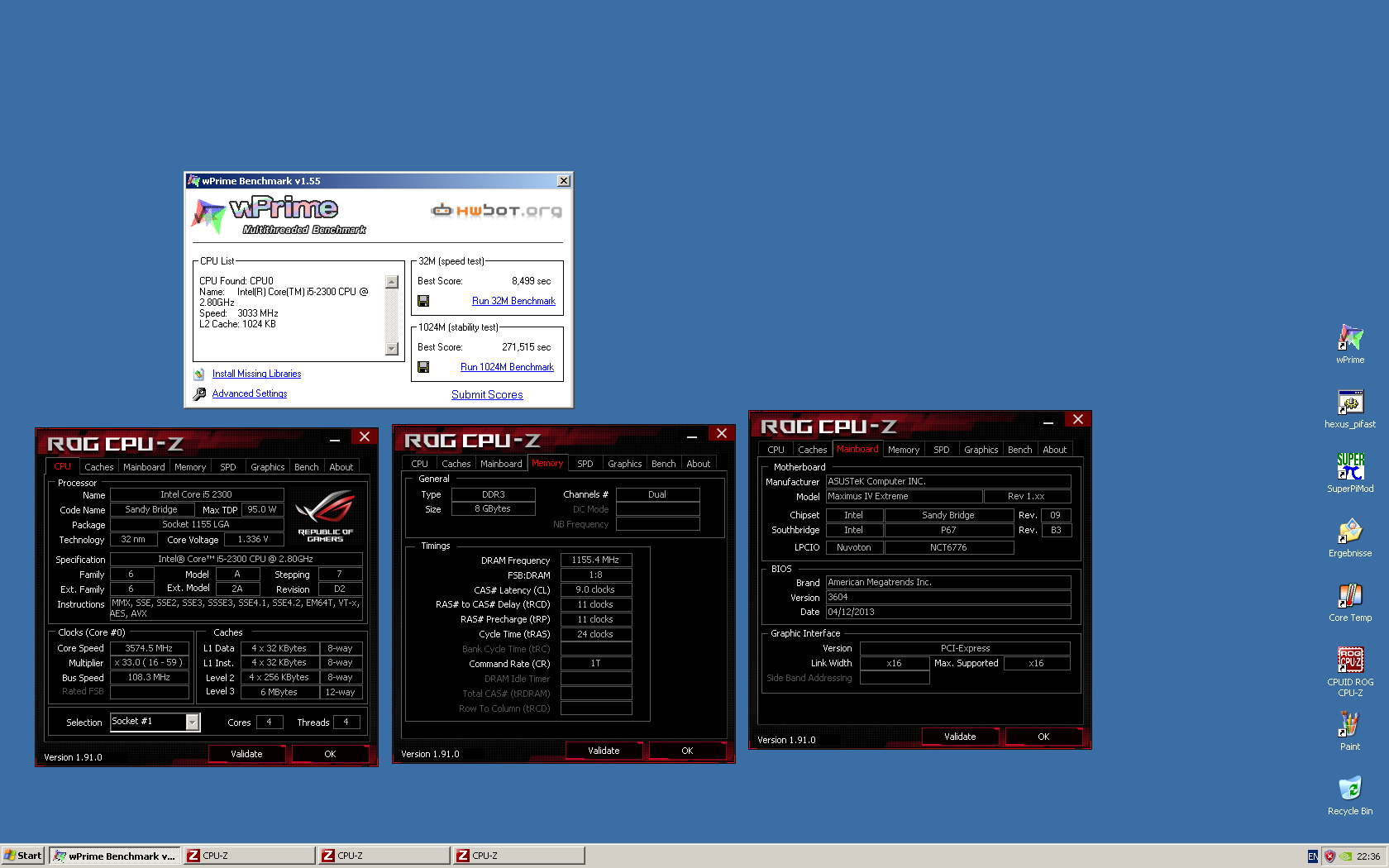Screen dimensions: 1389x868
Task: Open the Graphics tab in CPU-Z Memory window
Action: 625,464
